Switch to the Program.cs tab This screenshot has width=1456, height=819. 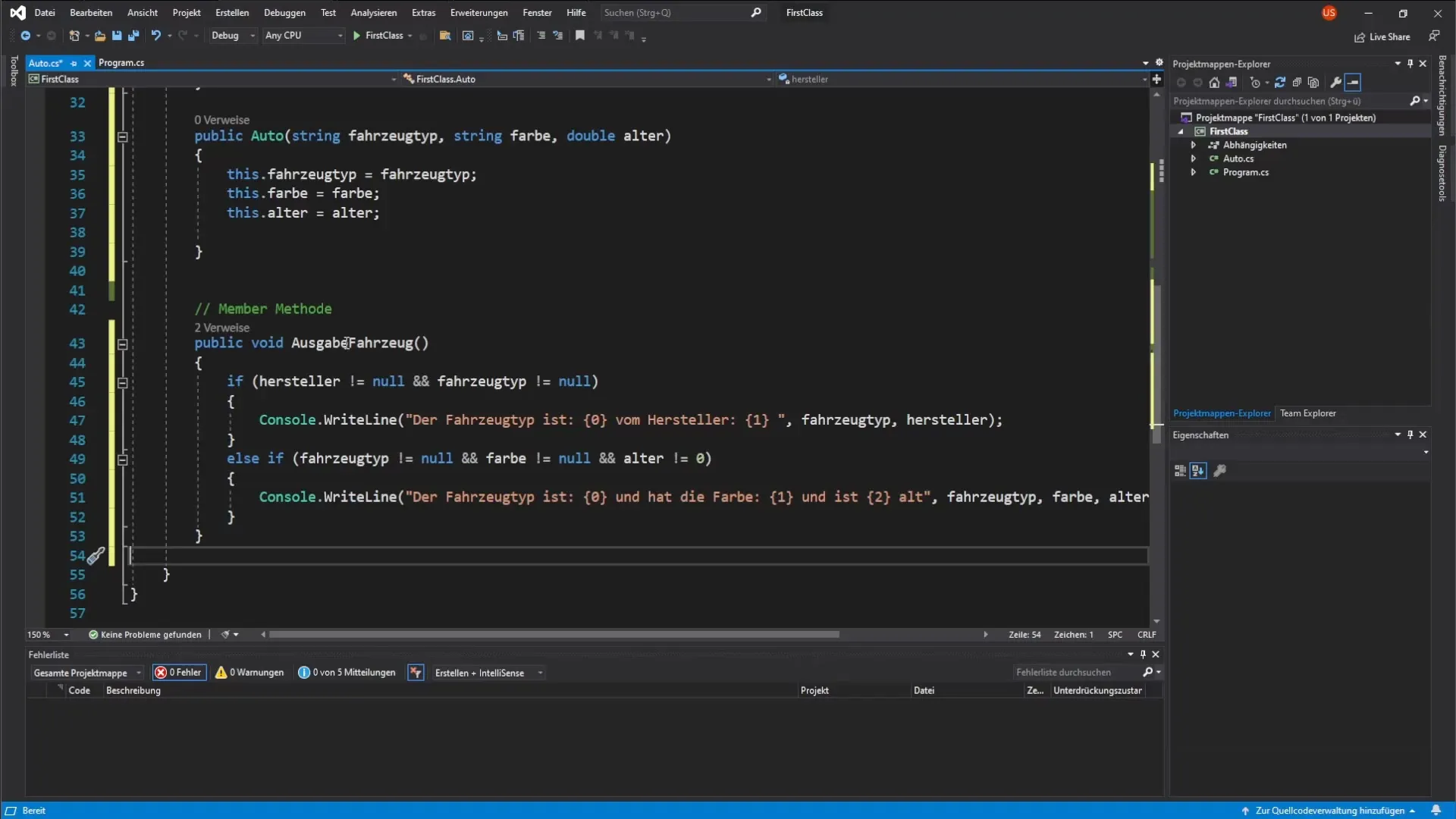pos(121,63)
